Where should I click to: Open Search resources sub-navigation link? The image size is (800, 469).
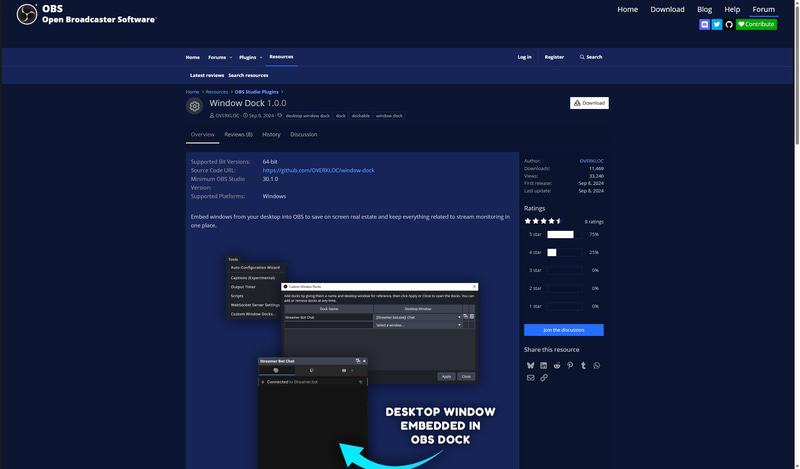[x=248, y=75]
